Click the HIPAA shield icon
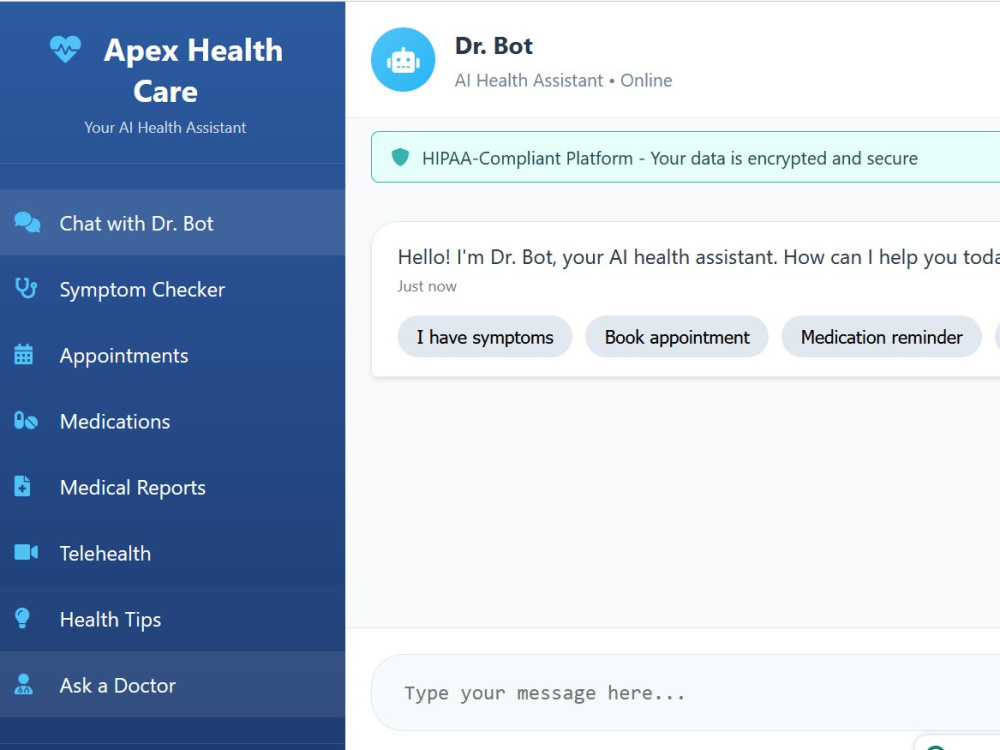The width and height of the screenshot is (1000, 750). coord(400,157)
